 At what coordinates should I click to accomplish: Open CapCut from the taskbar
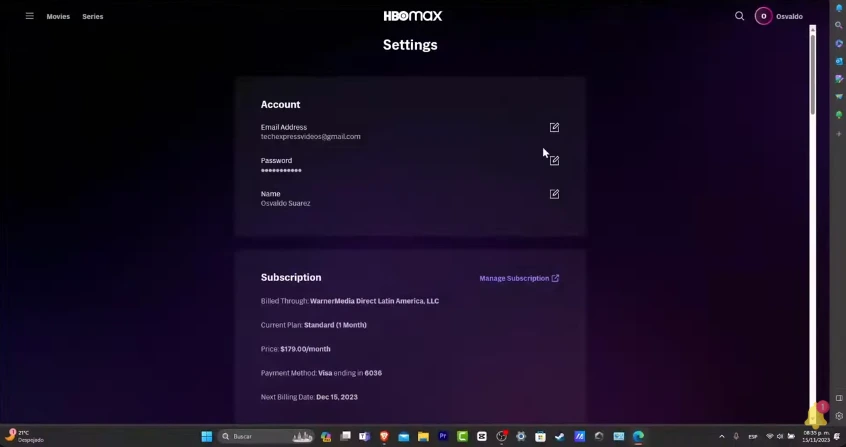coord(482,436)
